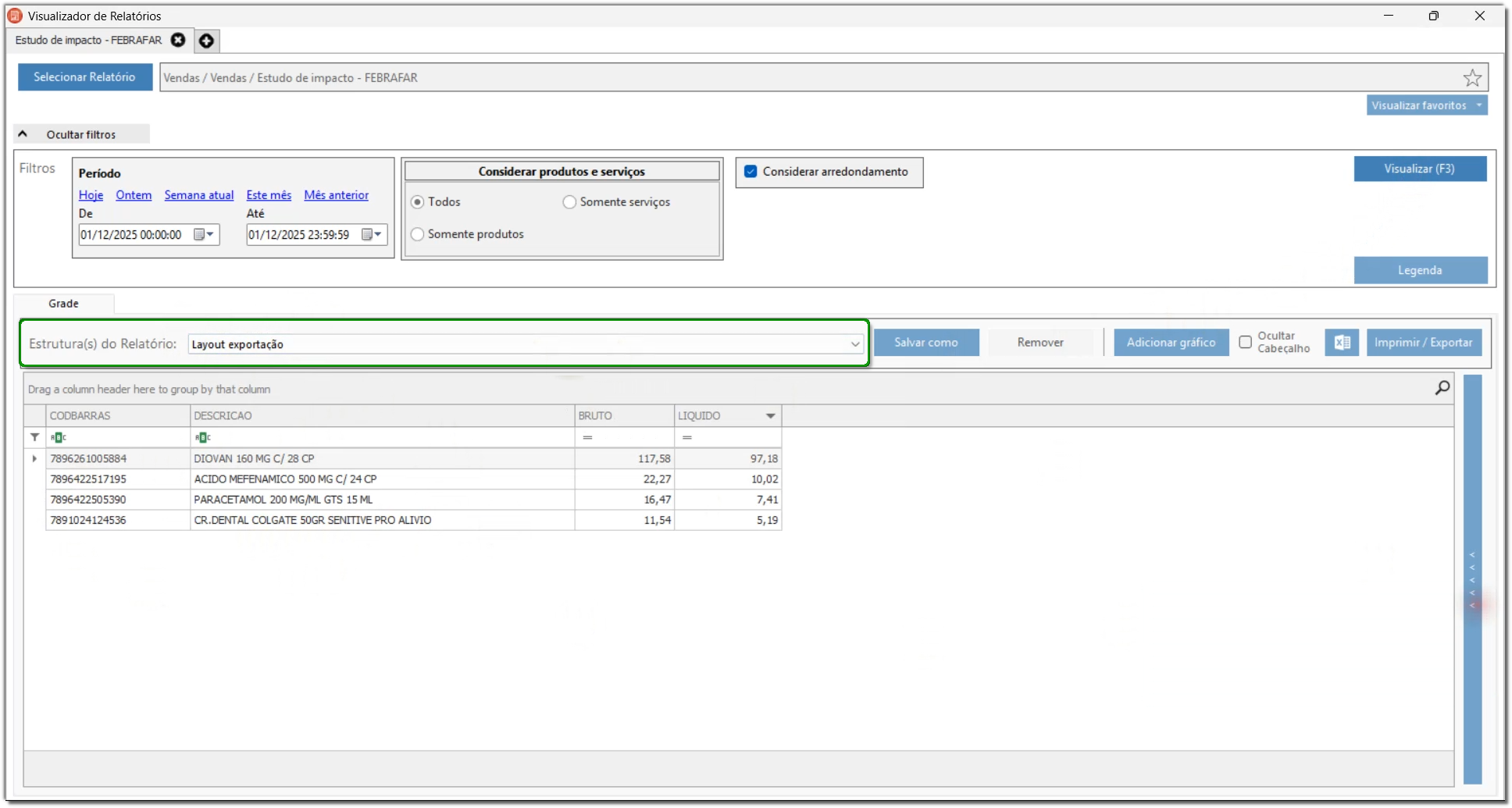The image size is (1512, 808).
Task: Sort by BRUTO column header
Action: click(x=625, y=416)
